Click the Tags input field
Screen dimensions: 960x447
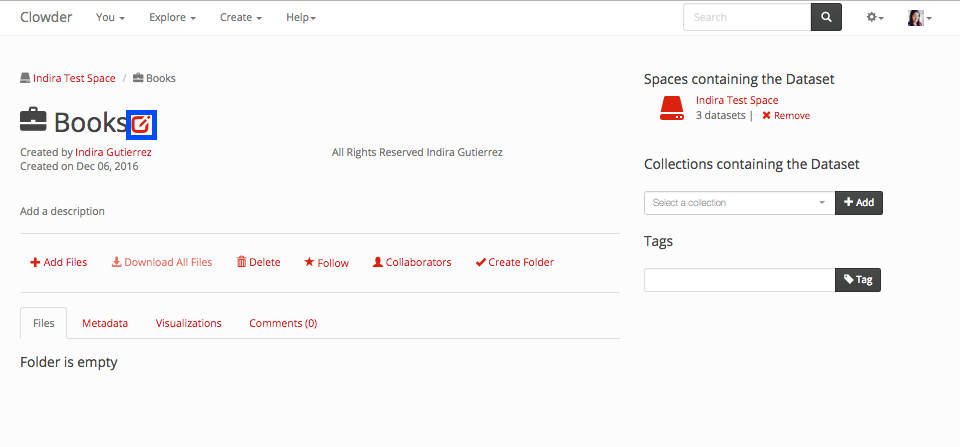[x=739, y=280]
